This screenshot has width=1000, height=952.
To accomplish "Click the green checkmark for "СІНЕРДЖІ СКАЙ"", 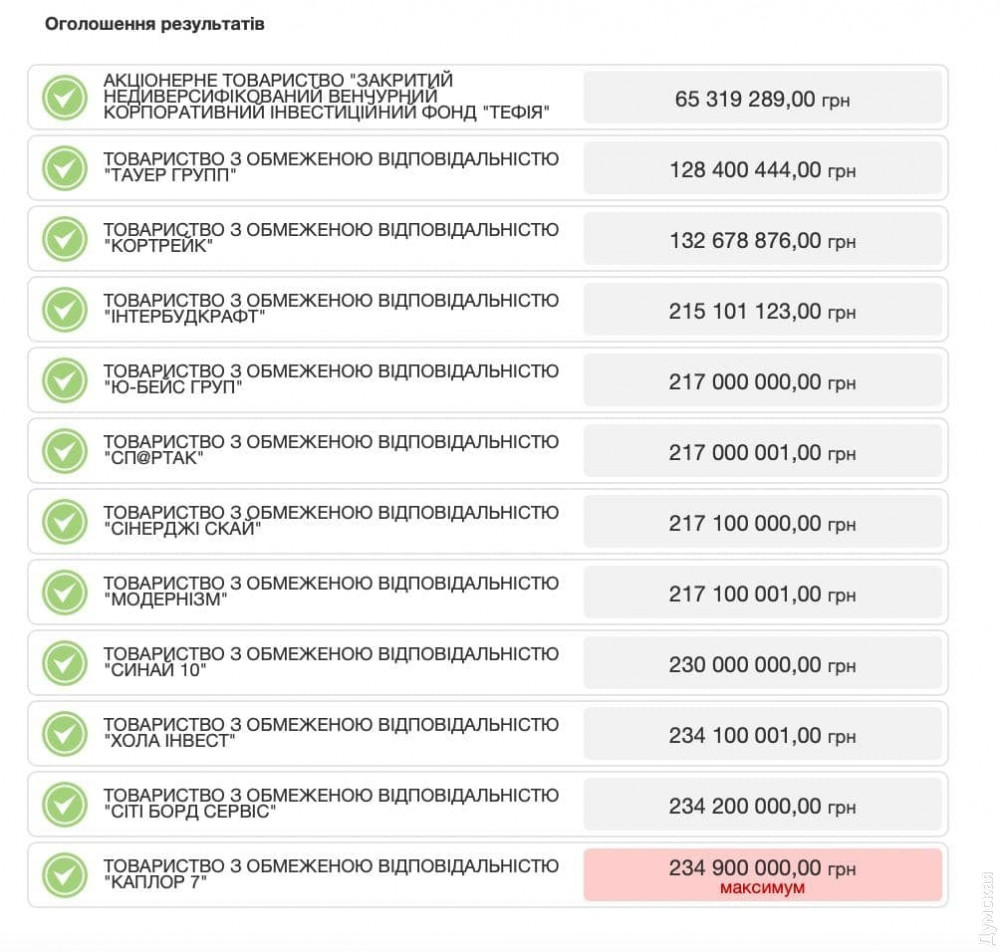I will 65,522.
